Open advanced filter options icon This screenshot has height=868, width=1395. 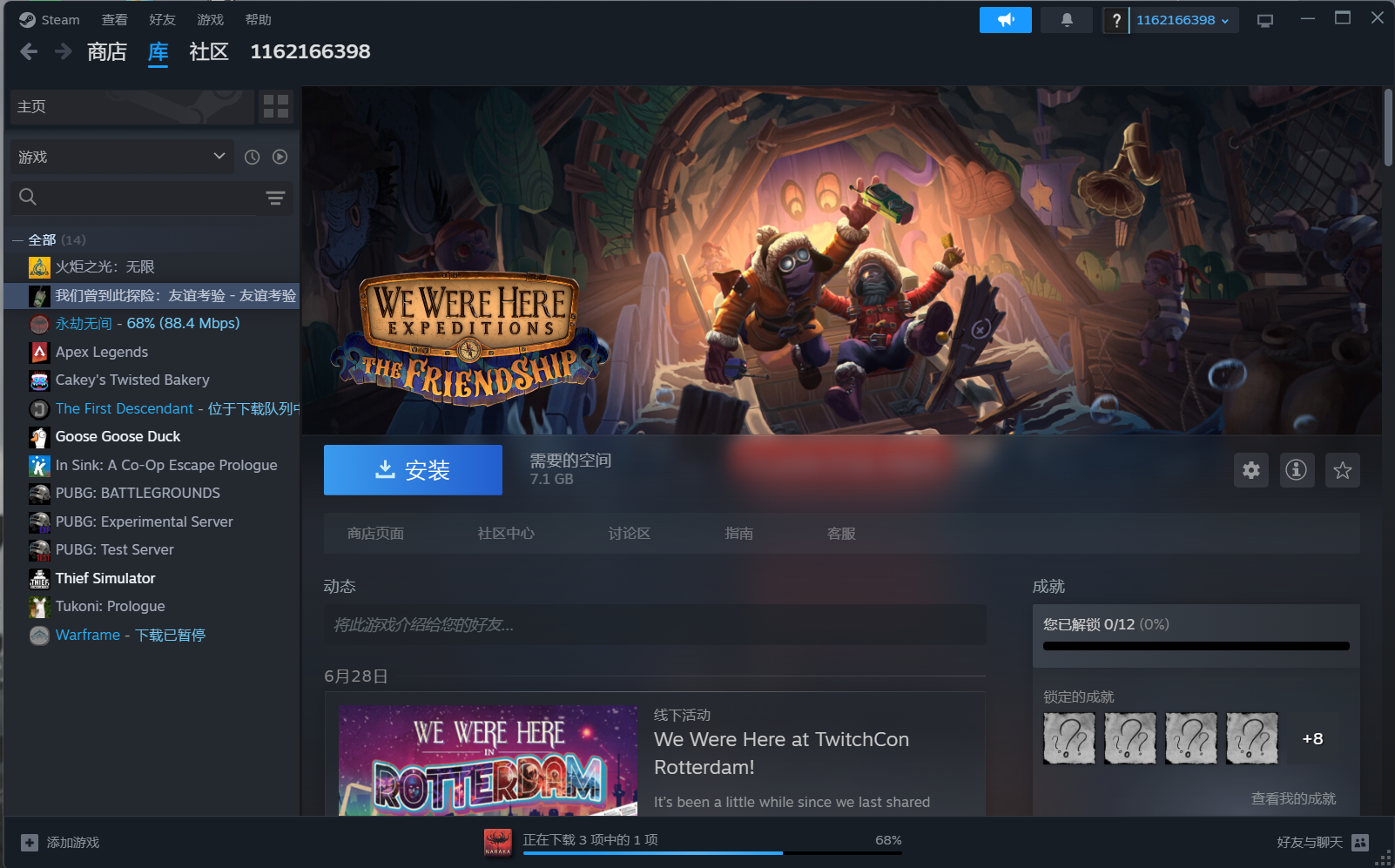pos(275,198)
